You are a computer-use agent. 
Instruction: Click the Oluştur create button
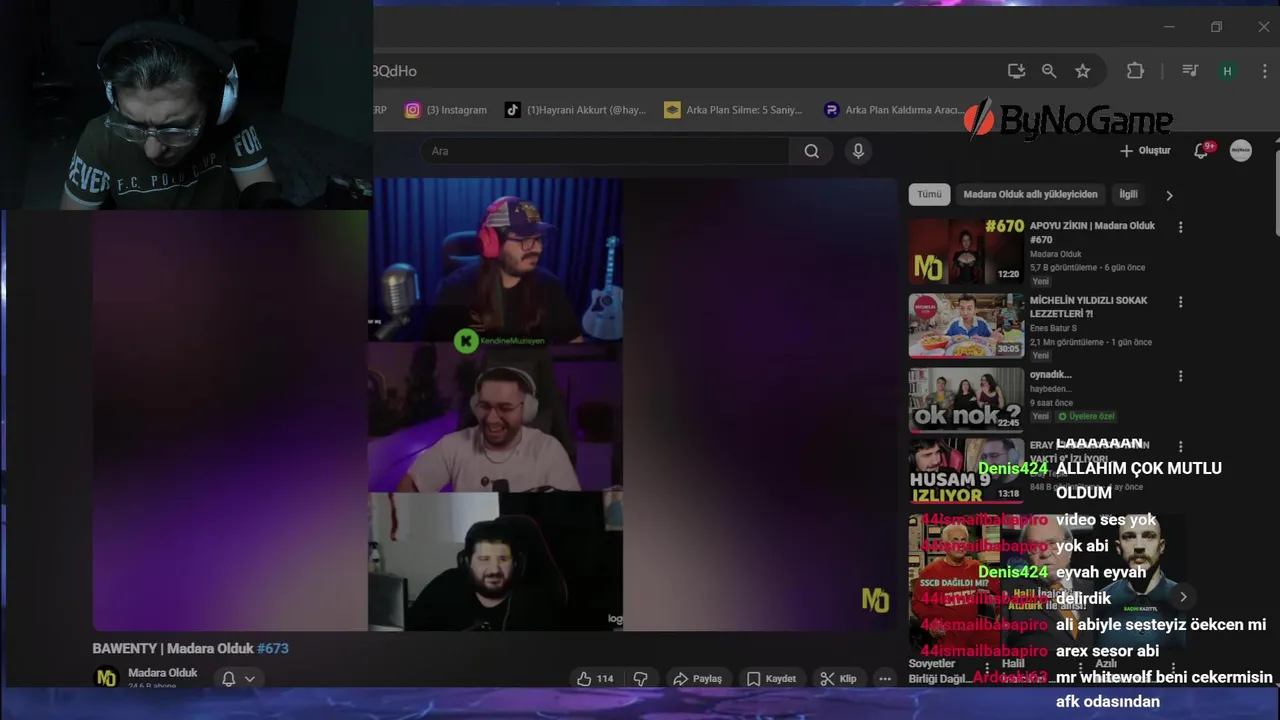(x=1145, y=151)
